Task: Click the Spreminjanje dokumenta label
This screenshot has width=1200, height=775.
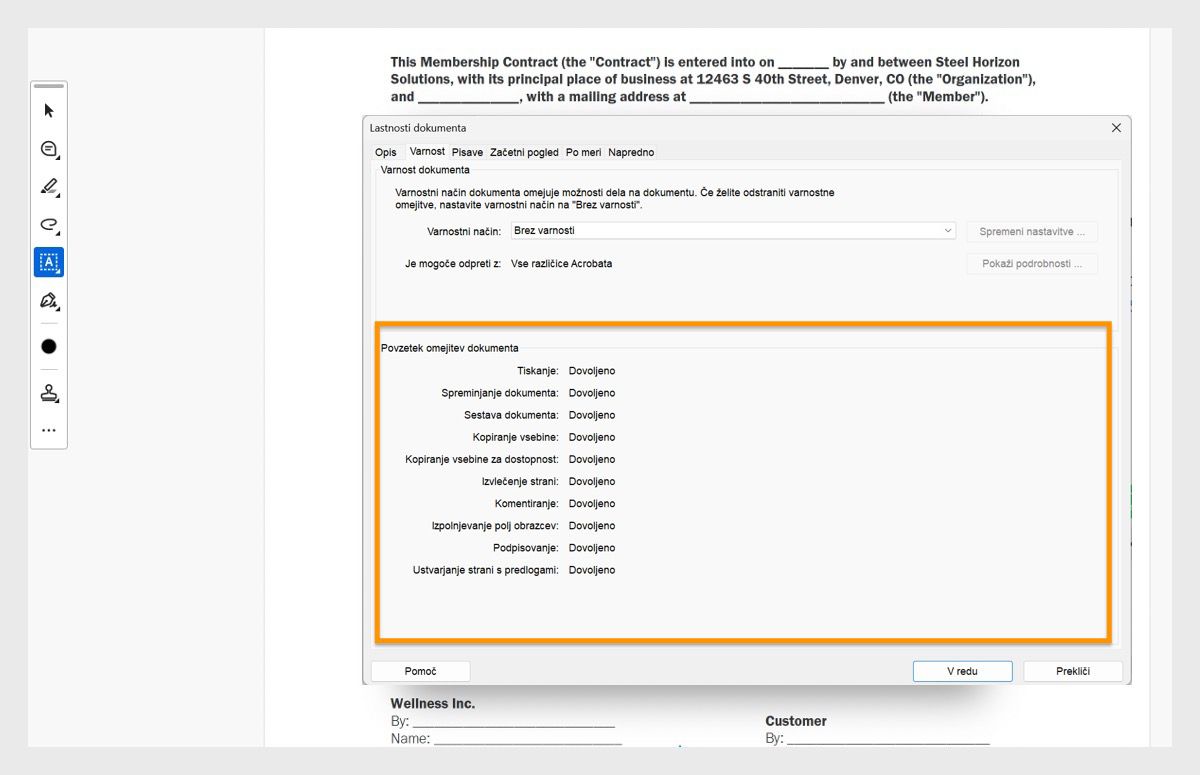Action: coord(500,393)
